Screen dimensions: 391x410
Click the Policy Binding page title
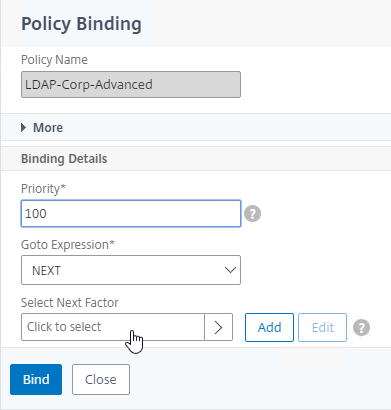coord(81,24)
